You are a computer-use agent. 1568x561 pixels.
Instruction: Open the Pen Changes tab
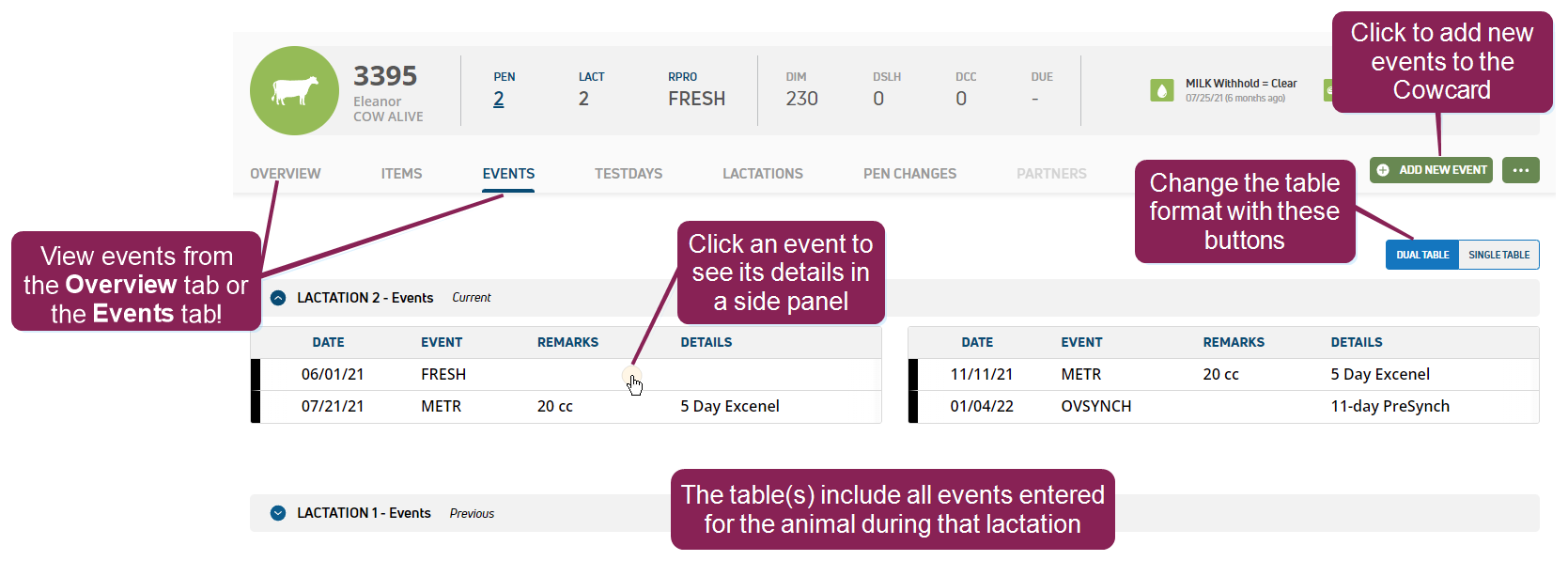[909, 174]
